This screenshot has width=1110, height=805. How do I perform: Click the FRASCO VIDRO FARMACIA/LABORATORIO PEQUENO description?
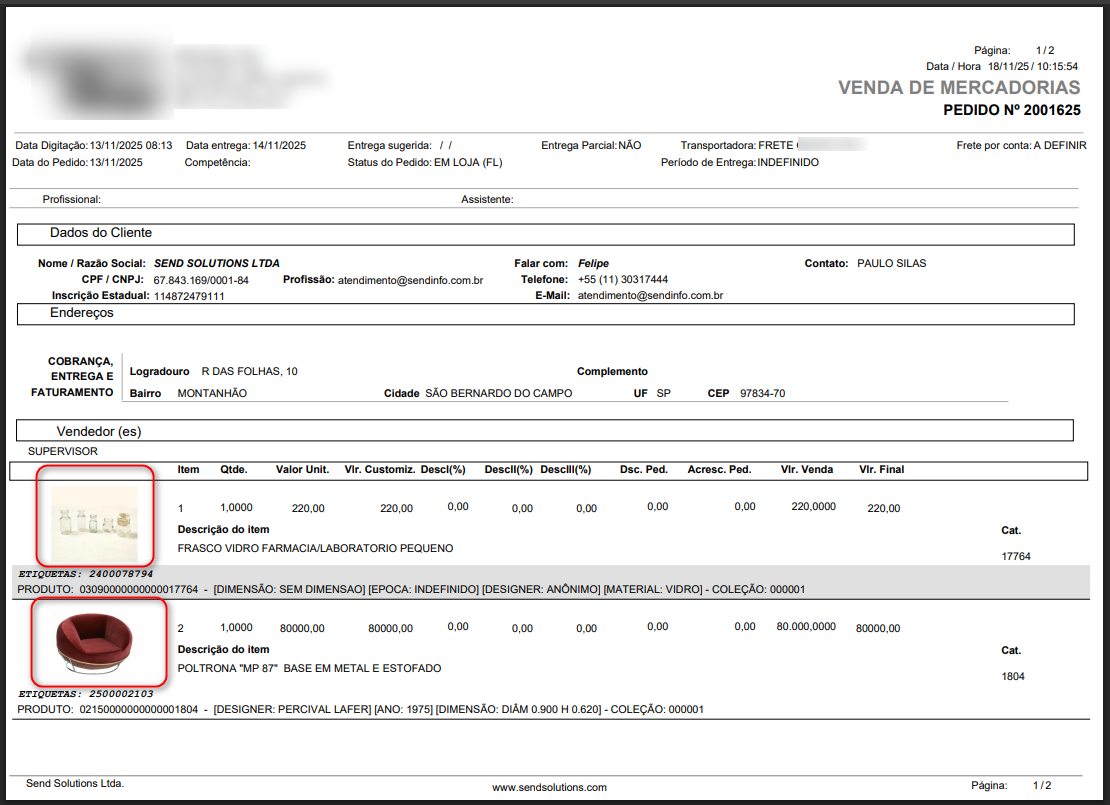[315, 548]
